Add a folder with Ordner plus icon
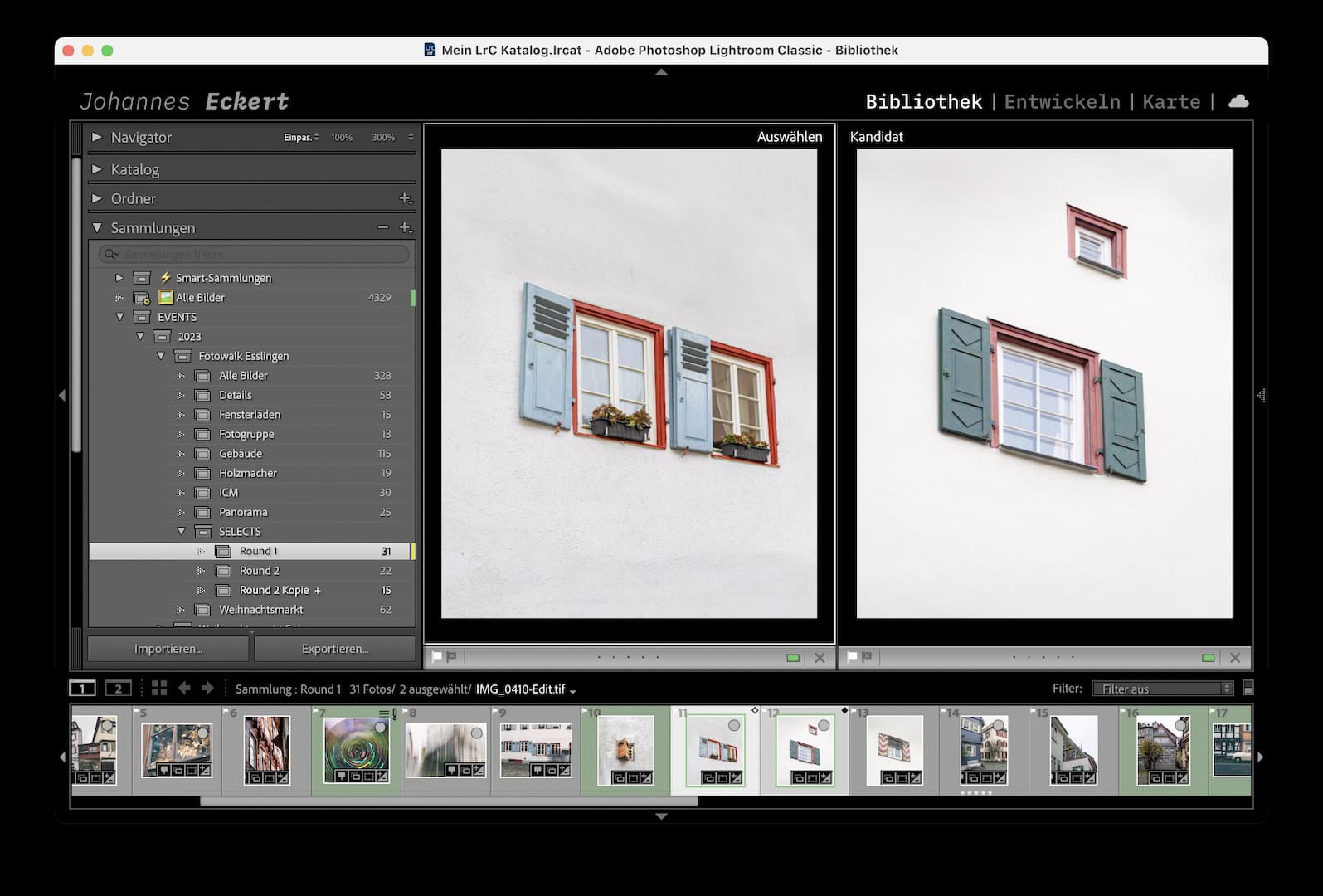The height and width of the screenshot is (896, 1323). pos(405,198)
